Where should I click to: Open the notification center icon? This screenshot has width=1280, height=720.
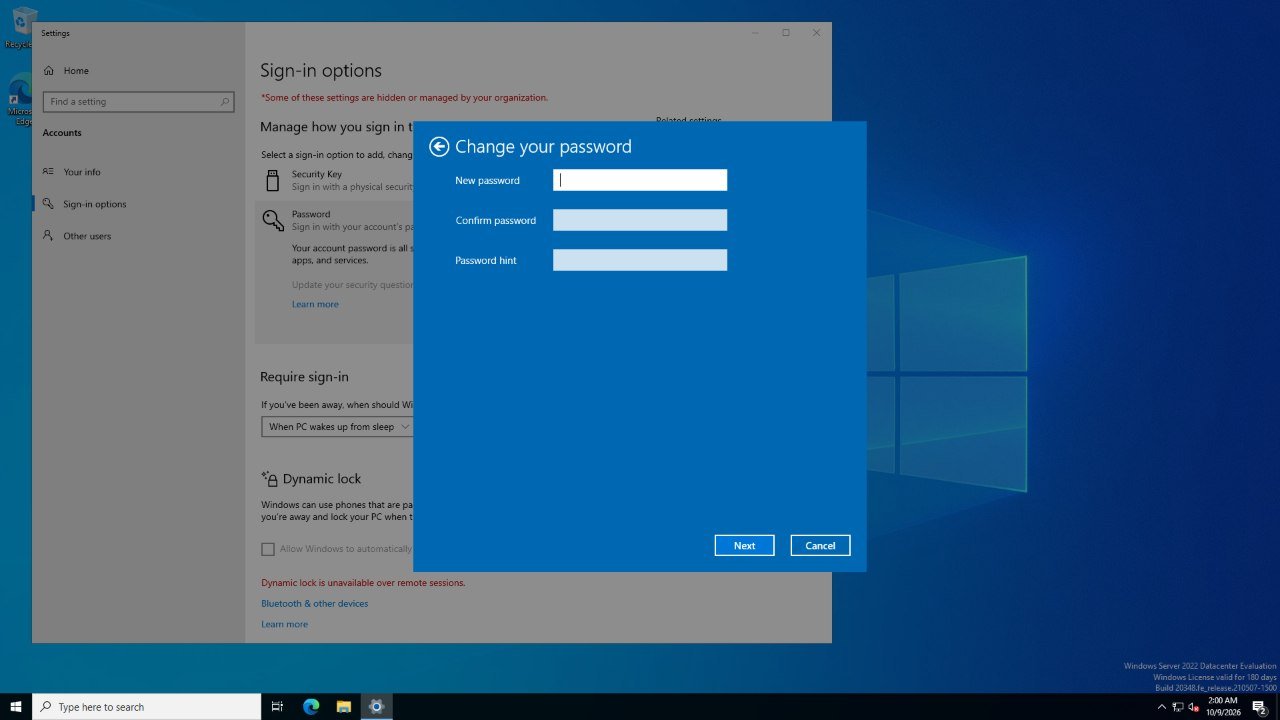[x=1260, y=707]
